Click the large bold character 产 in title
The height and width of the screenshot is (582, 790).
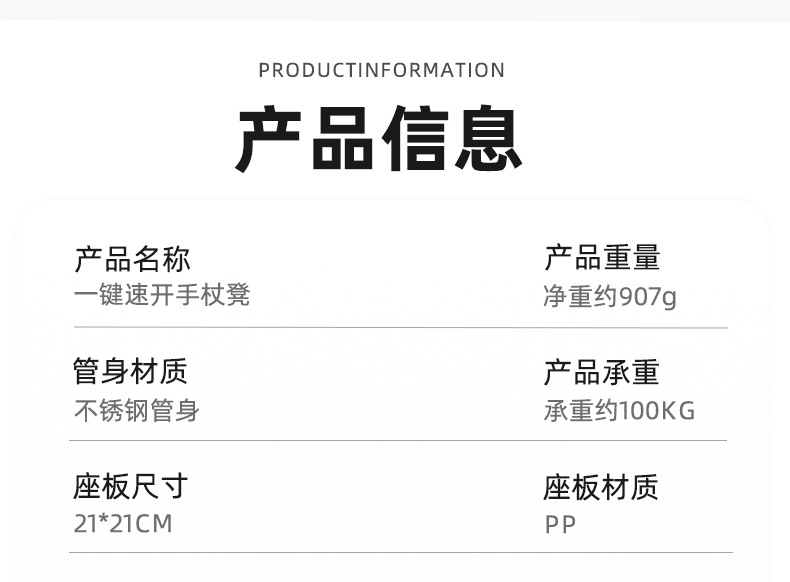point(271,139)
